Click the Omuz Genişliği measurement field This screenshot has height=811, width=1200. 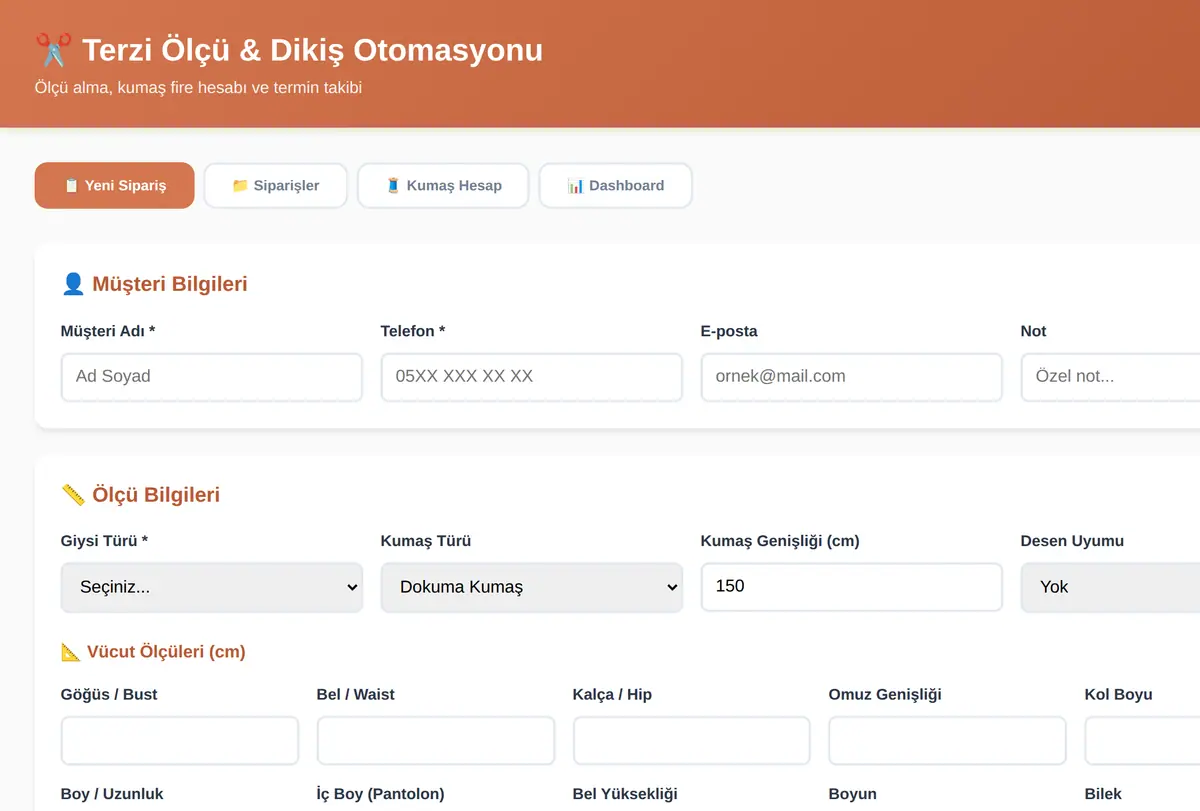coord(948,741)
